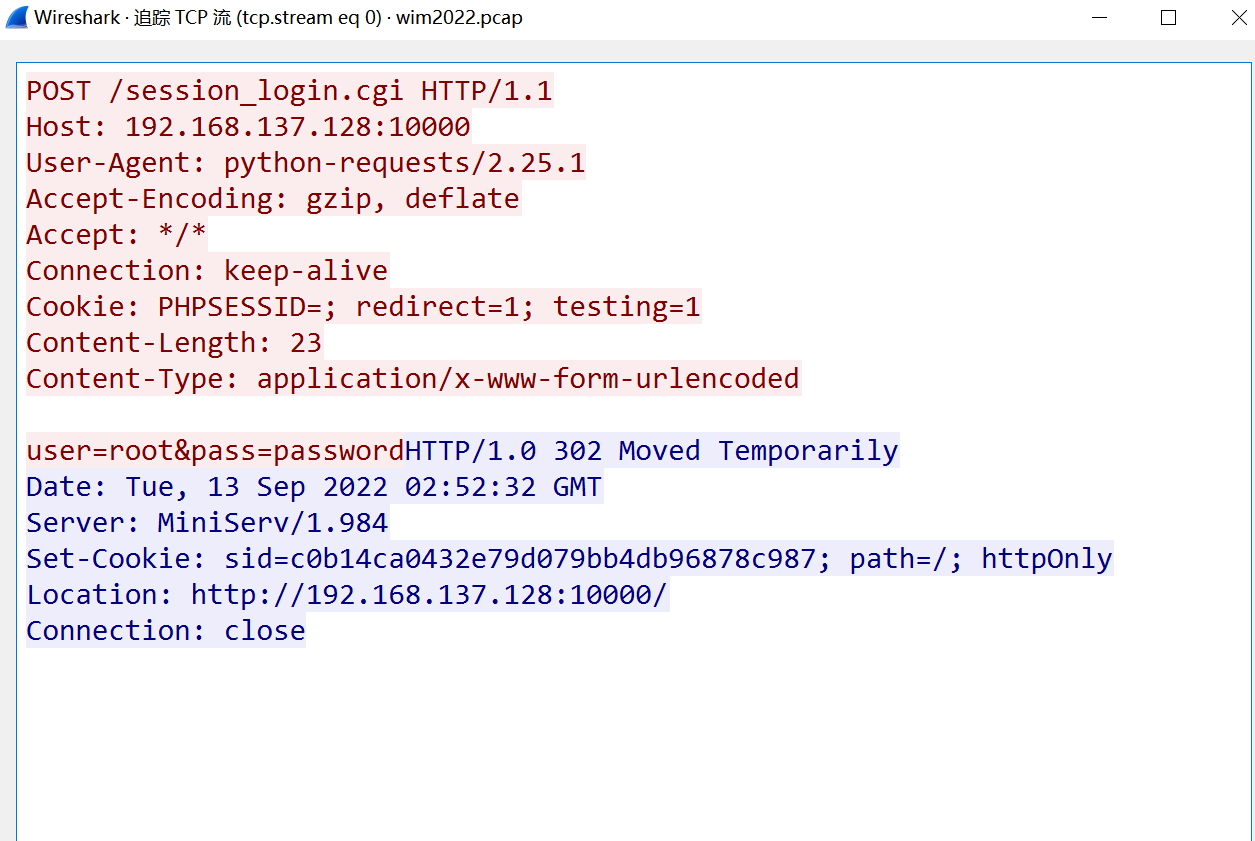The height and width of the screenshot is (841, 1255).
Task: Click the Content-Length value 23
Action: point(308,342)
